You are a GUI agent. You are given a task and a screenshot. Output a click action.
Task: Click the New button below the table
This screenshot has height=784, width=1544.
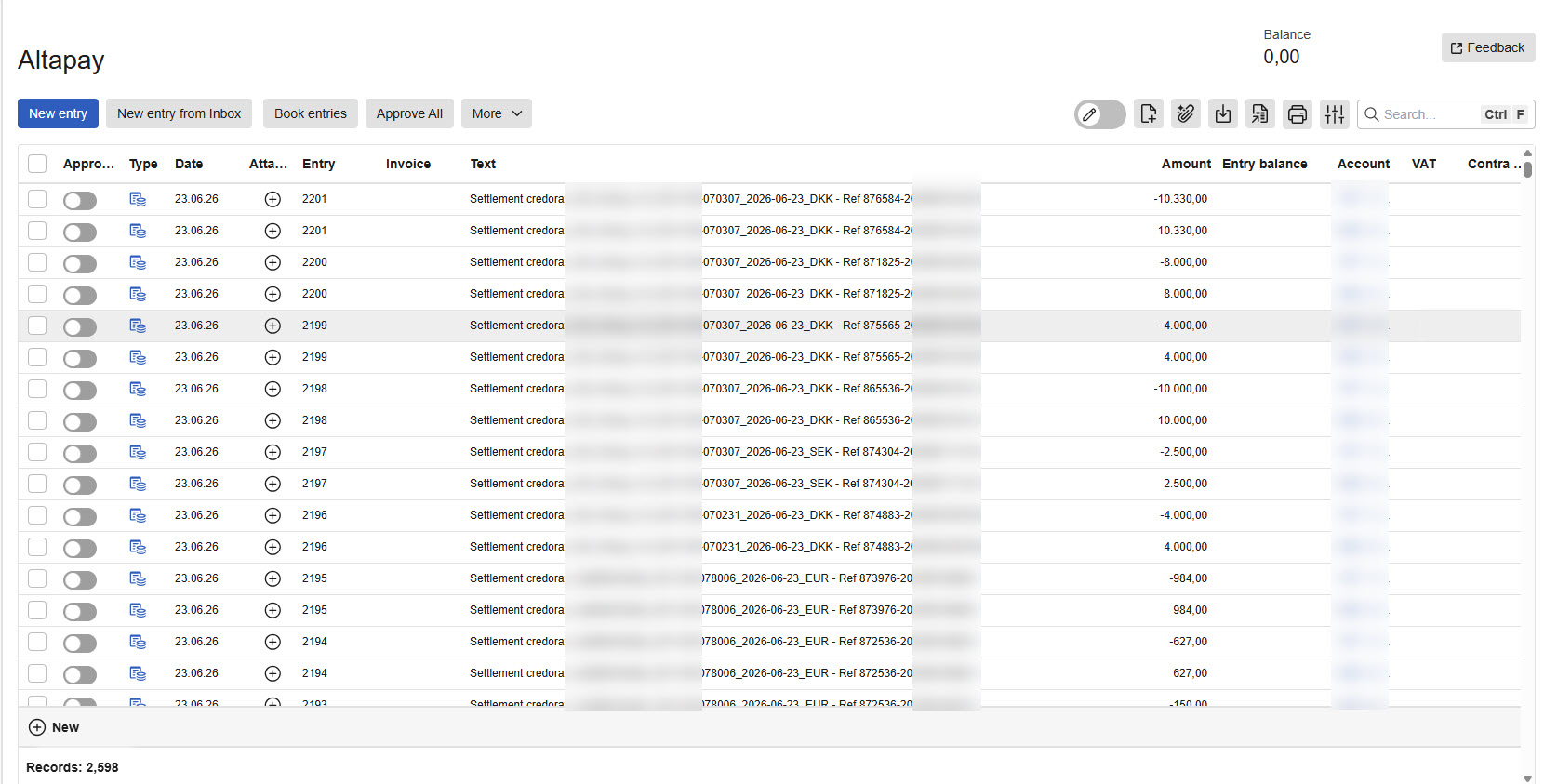54,727
